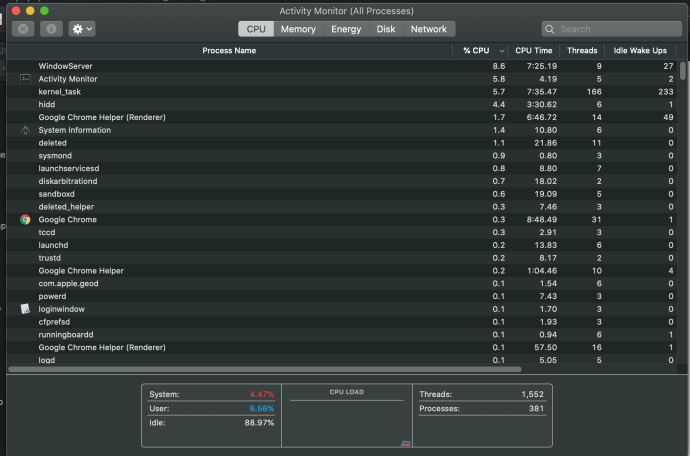
Task: Select the diskarbitrationd process
Action: pos(342,181)
